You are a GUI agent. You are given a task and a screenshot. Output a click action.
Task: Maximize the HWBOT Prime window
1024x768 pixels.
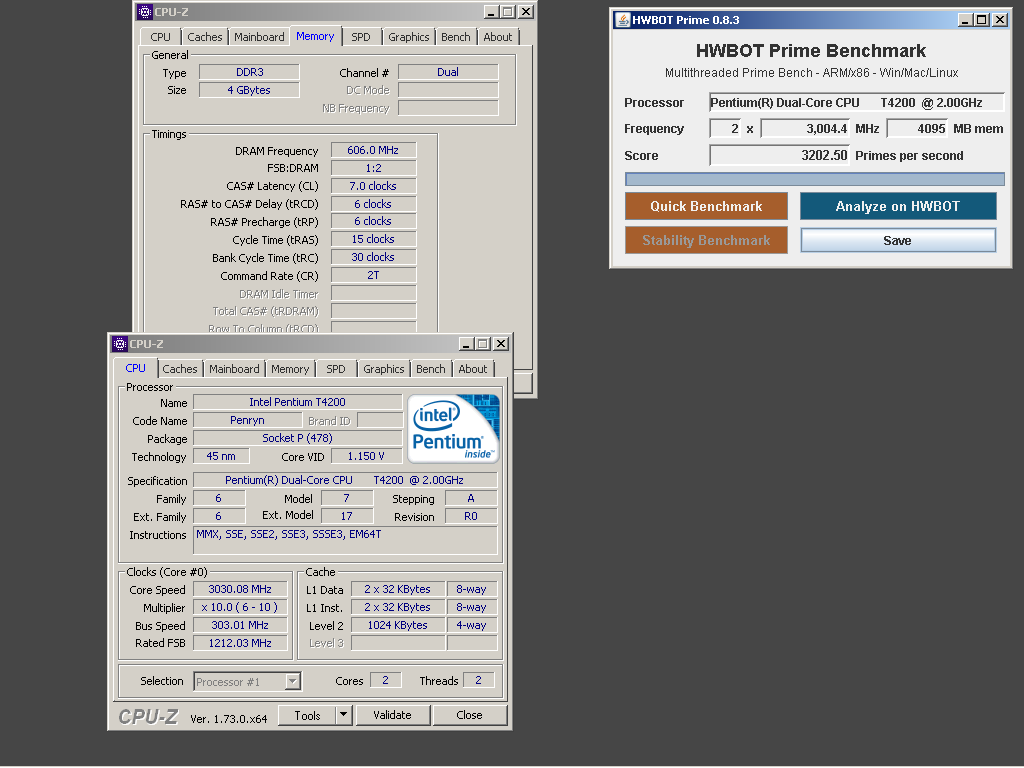tap(982, 20)
